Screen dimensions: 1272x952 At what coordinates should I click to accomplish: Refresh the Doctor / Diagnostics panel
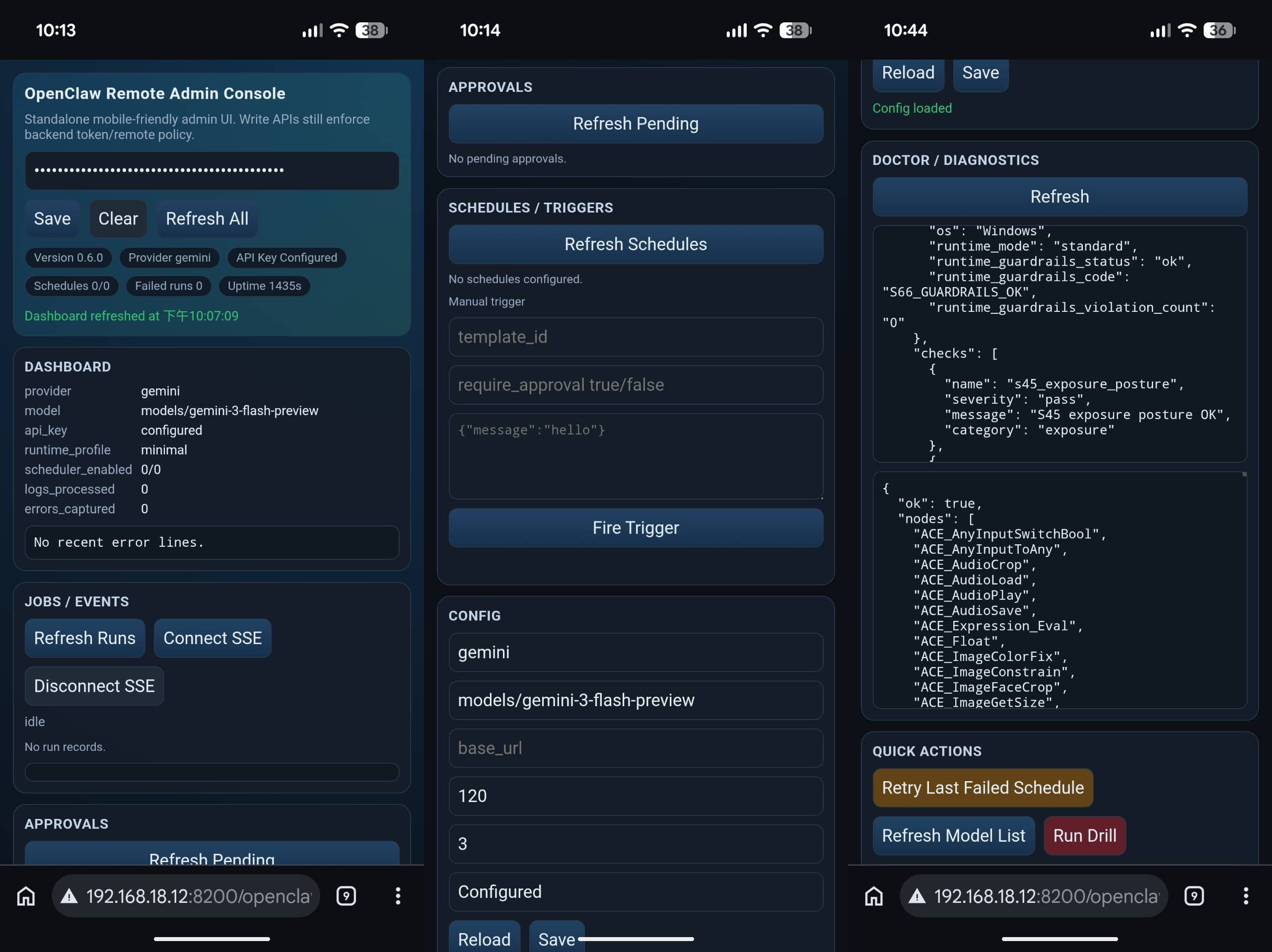[x=1059, y=197]
